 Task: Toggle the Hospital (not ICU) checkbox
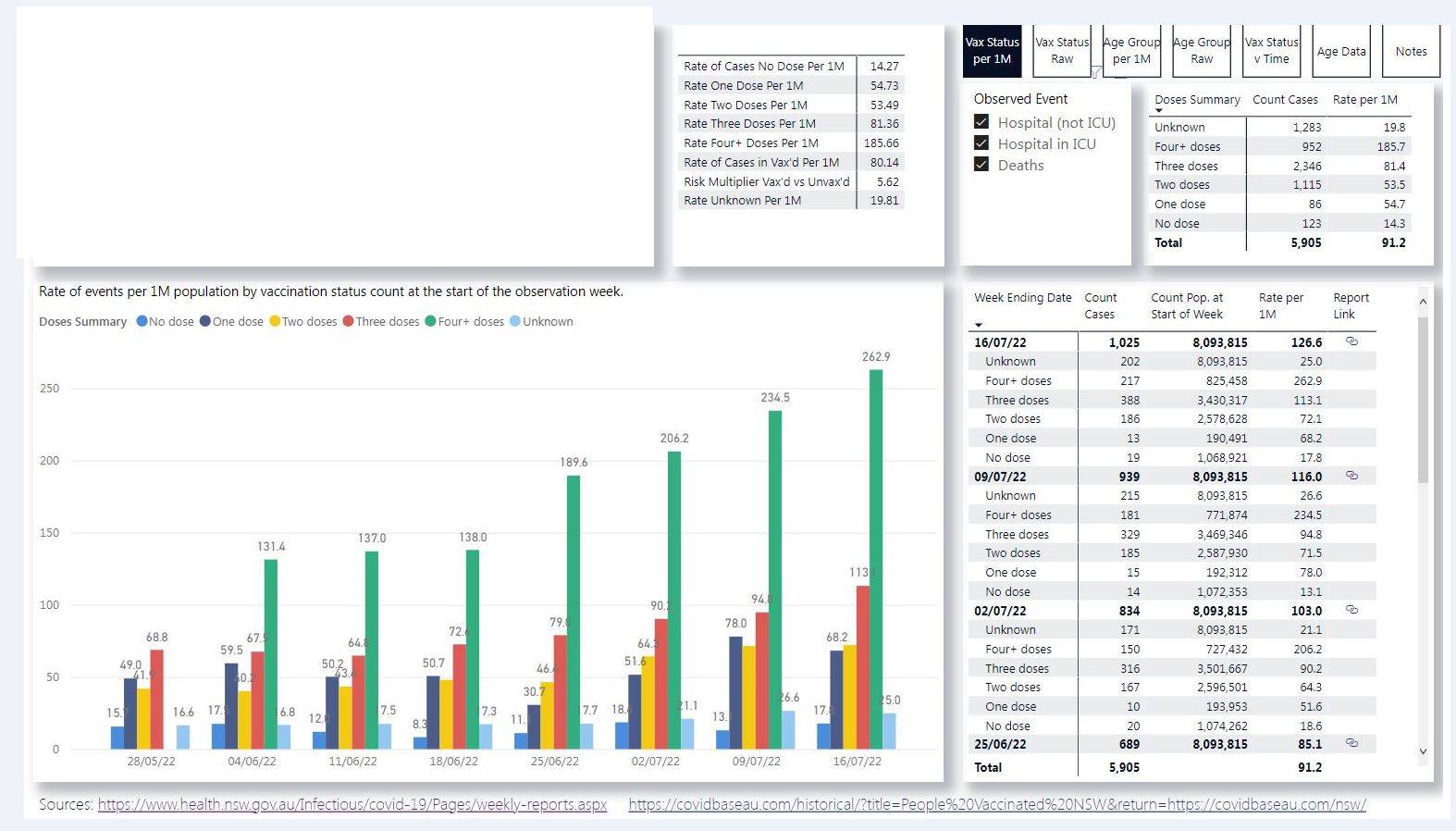(981, 122)
